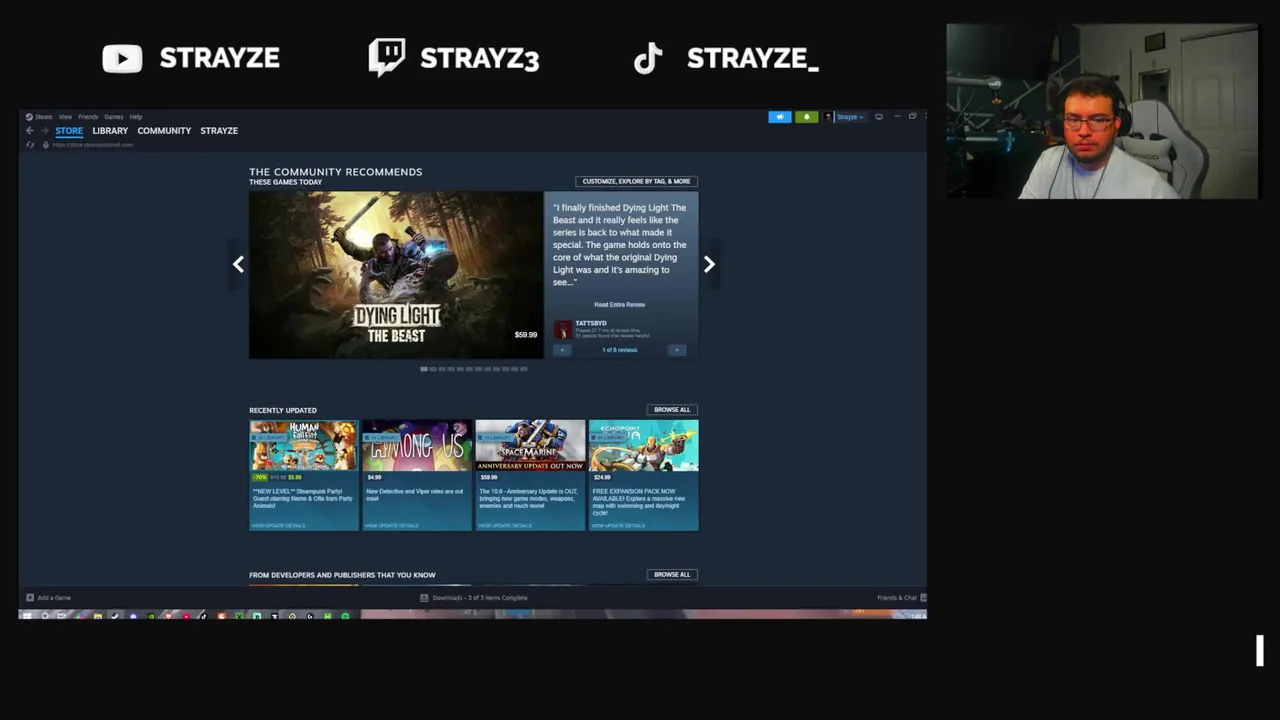View update details for Human Fall Flat
Screen dimensions: 1280x720
[279, 526]
